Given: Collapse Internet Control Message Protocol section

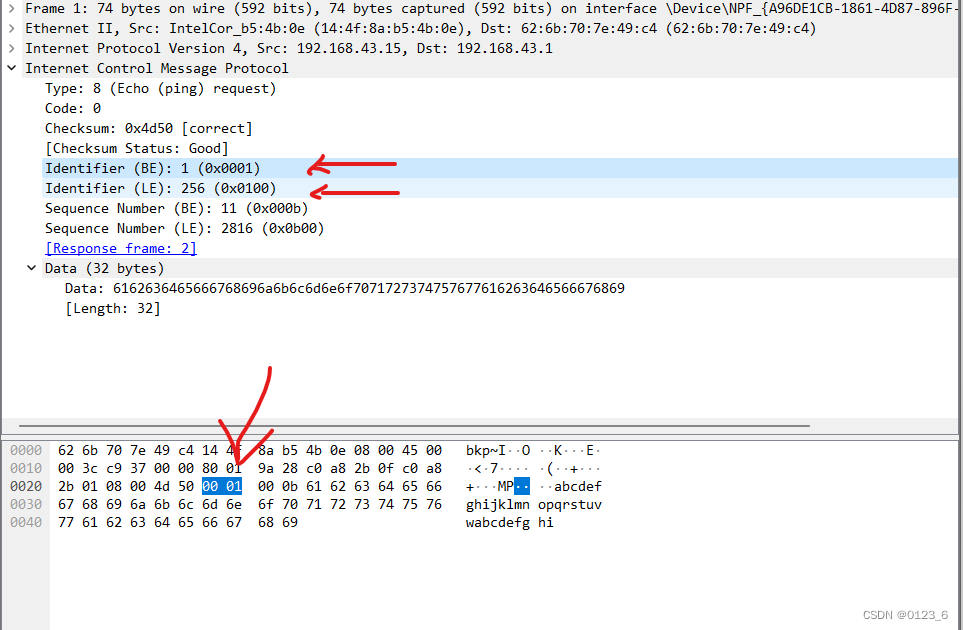Looking at the screenshot, I should tap(12, 68).
